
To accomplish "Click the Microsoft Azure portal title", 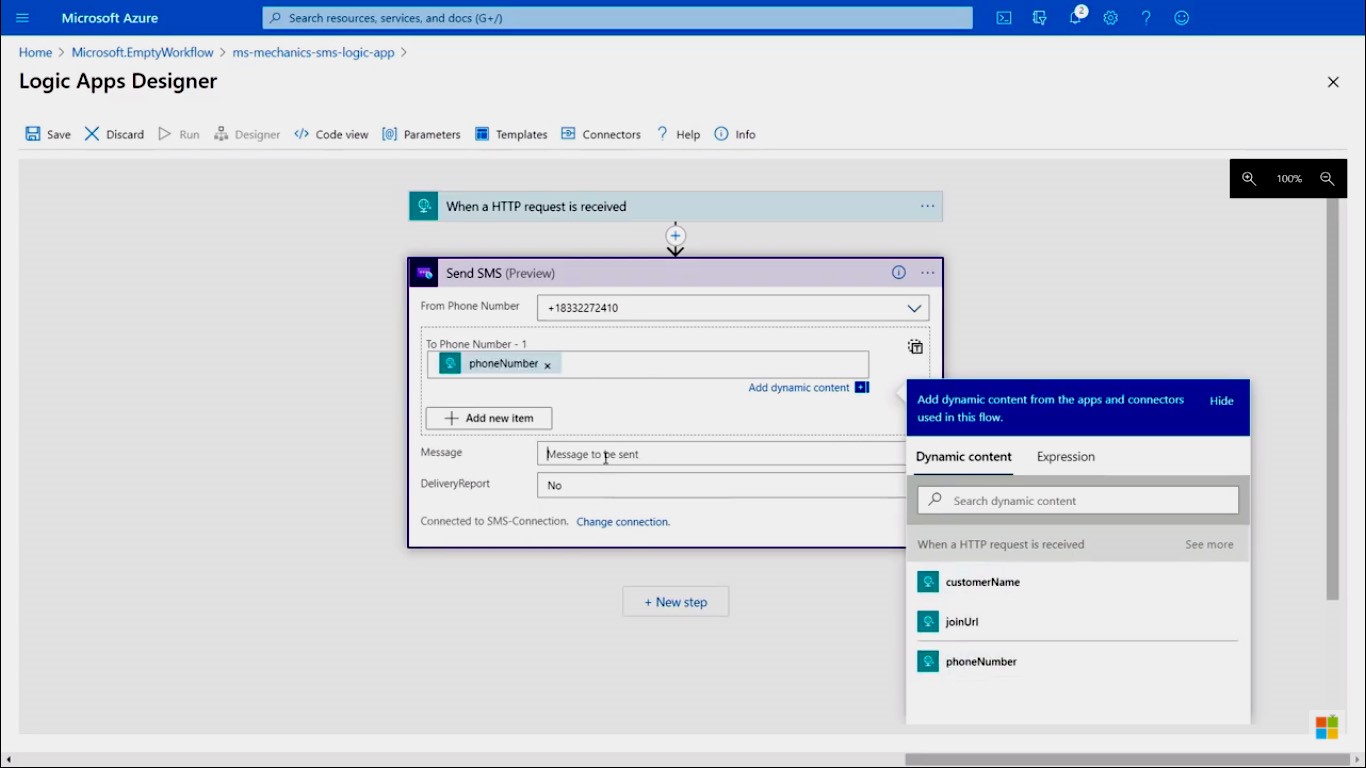I will 110,18.
